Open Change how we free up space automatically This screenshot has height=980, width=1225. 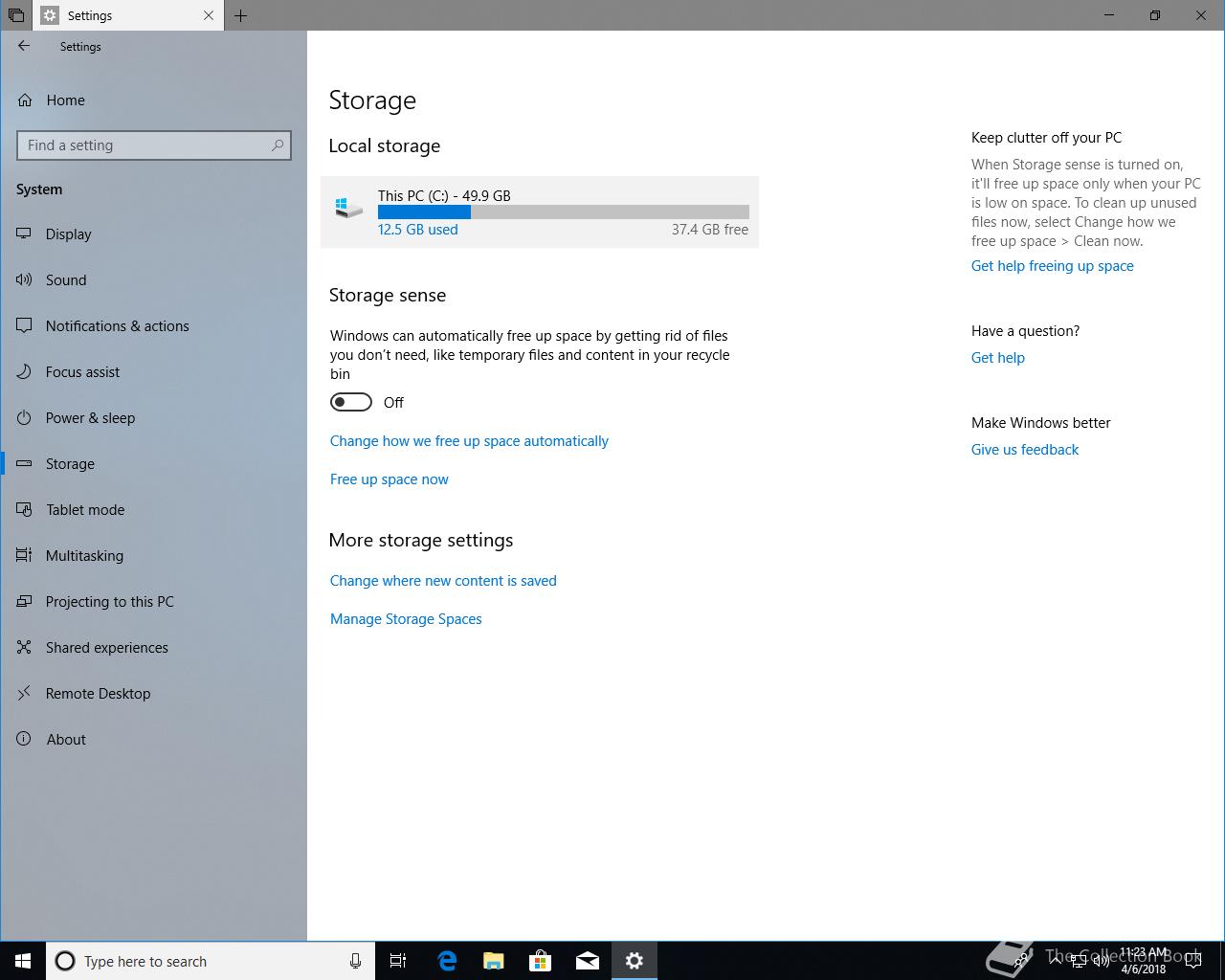pos(469,441)
